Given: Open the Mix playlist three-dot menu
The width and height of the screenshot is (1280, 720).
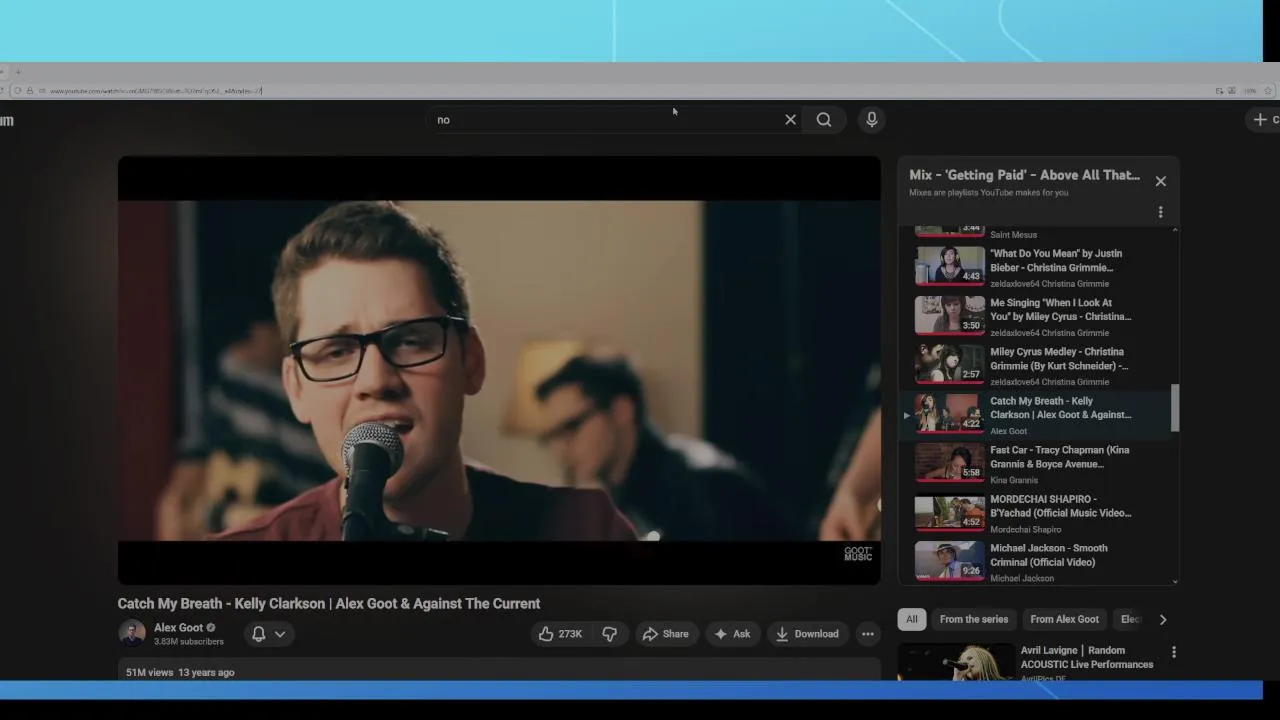Looking at the screenshot, I should click(x=1161, y=212).
